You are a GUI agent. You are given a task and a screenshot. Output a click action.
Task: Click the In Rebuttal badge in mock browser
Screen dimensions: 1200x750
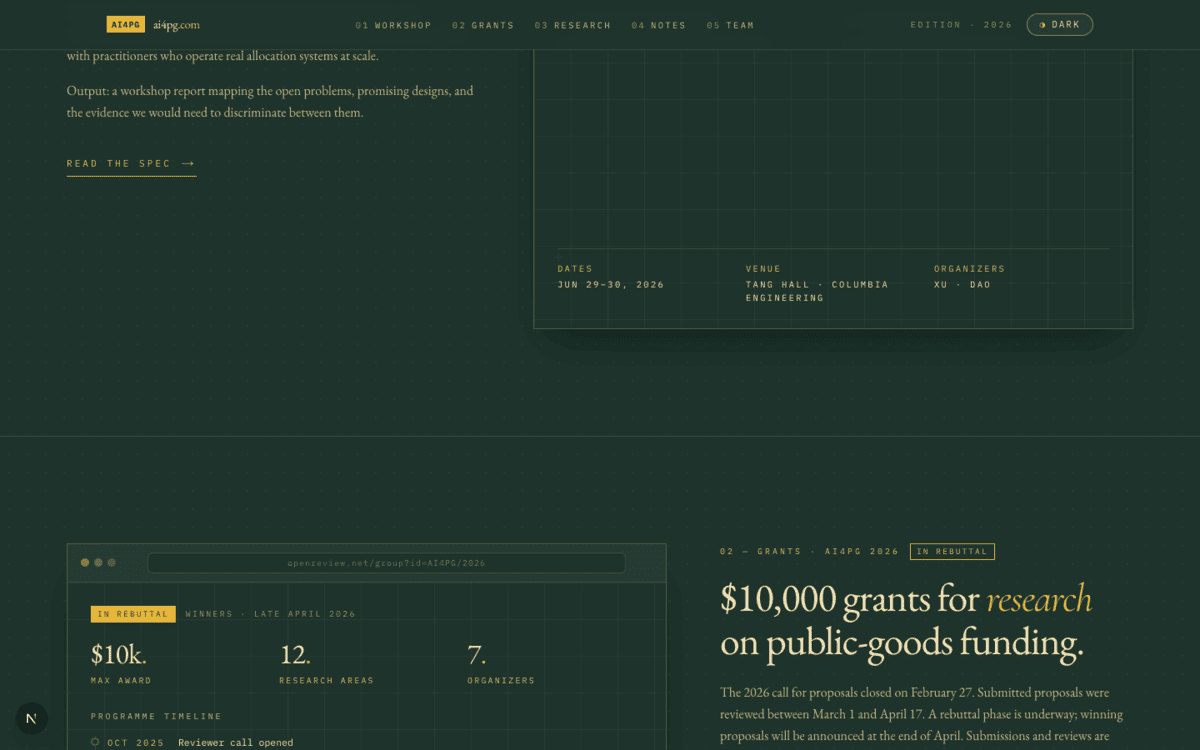[x=133, y=614]
